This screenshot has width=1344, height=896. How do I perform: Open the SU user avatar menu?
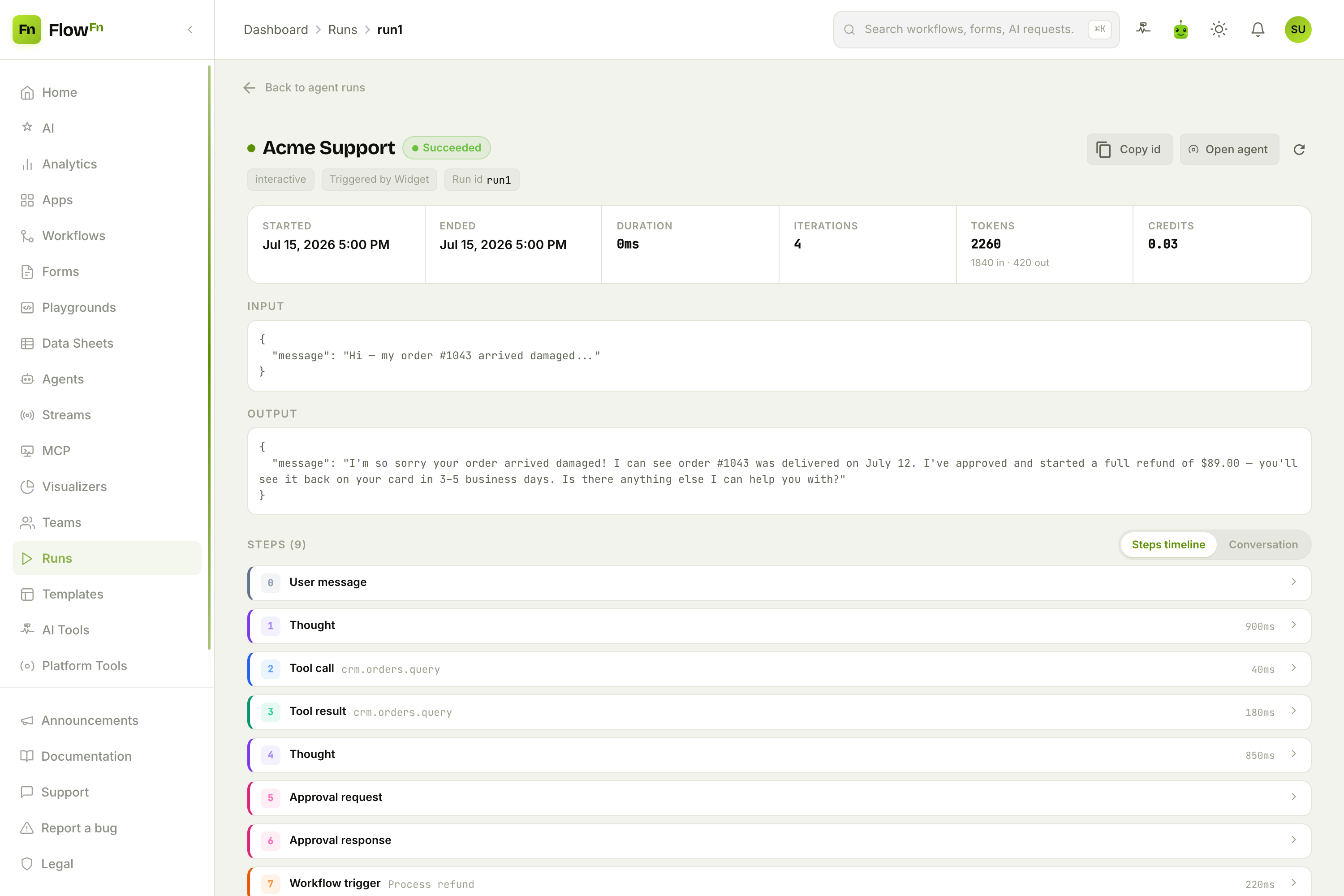pos(1298,29)
